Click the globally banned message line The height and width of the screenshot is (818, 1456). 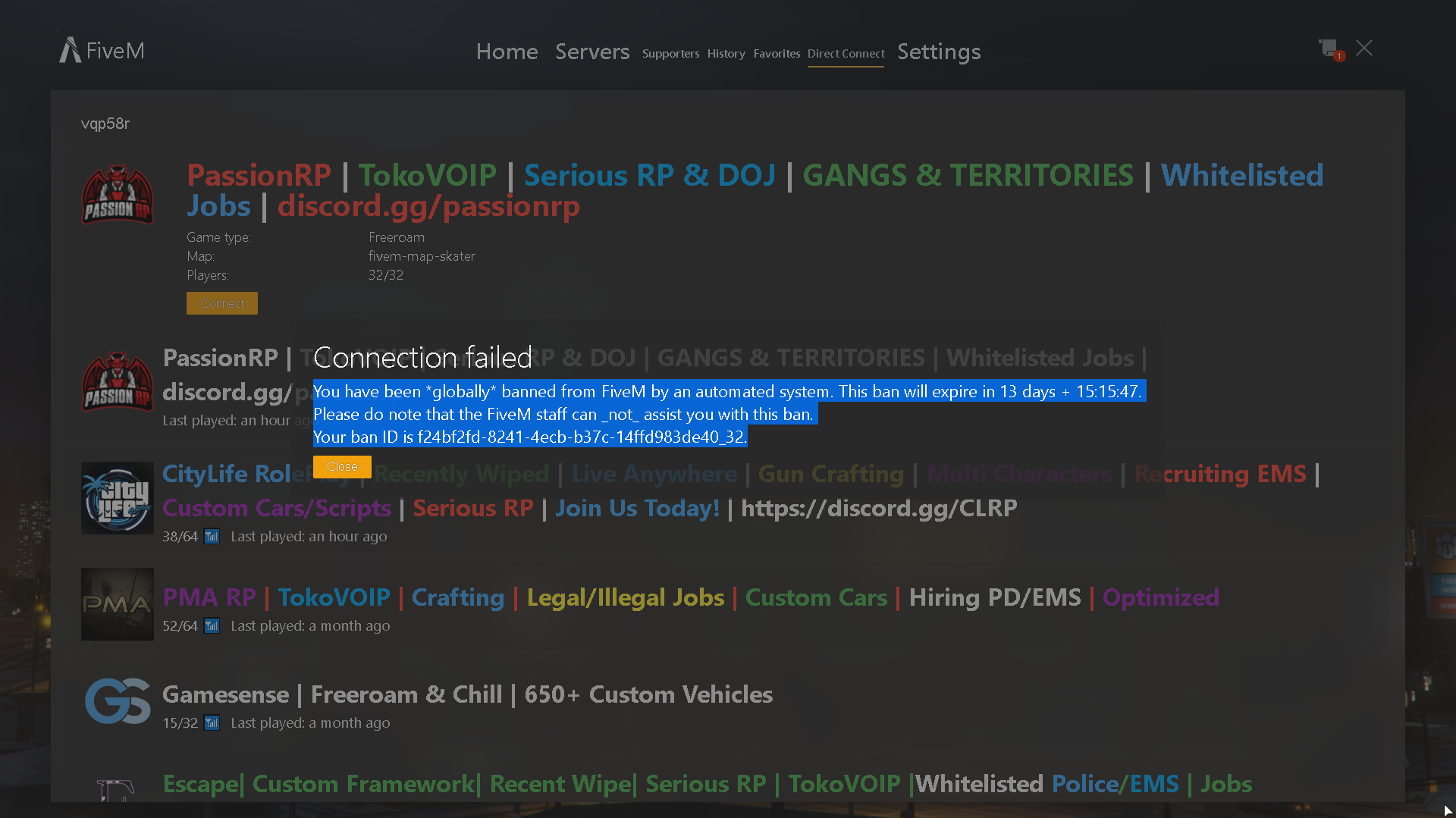[728, 391]
